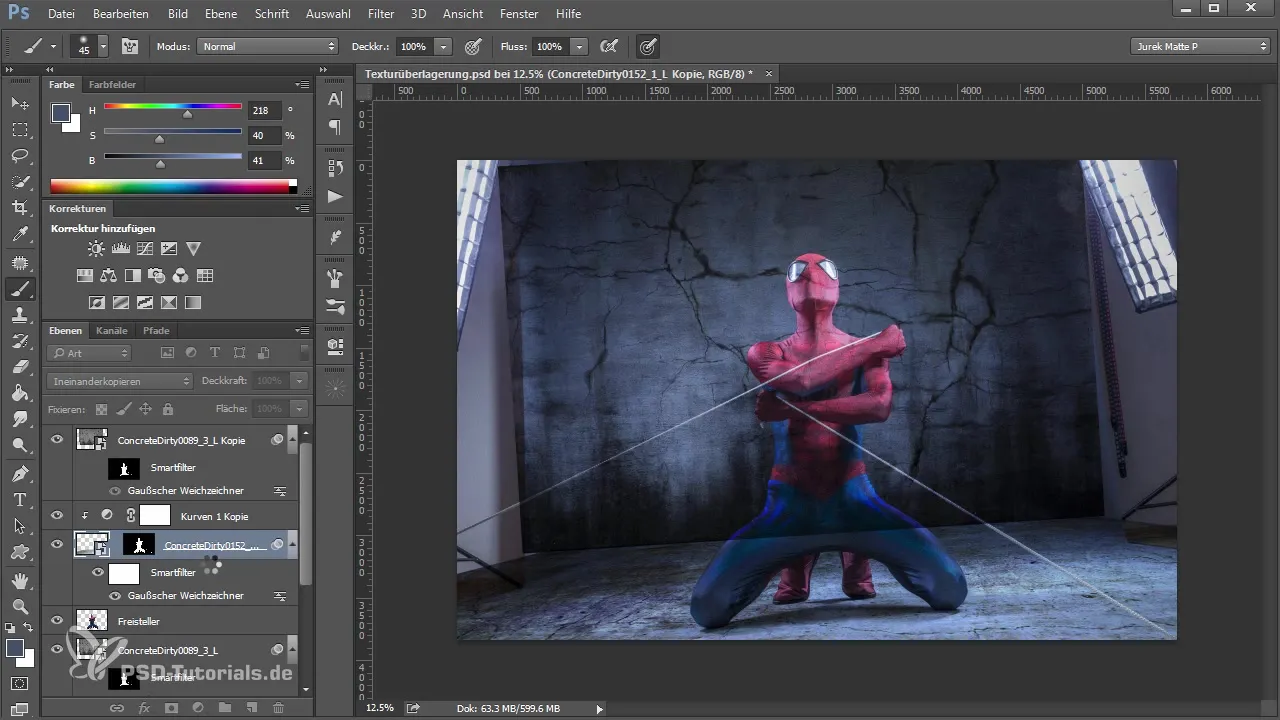Select the Zoom tool in toolbox

tap(20, 606)
